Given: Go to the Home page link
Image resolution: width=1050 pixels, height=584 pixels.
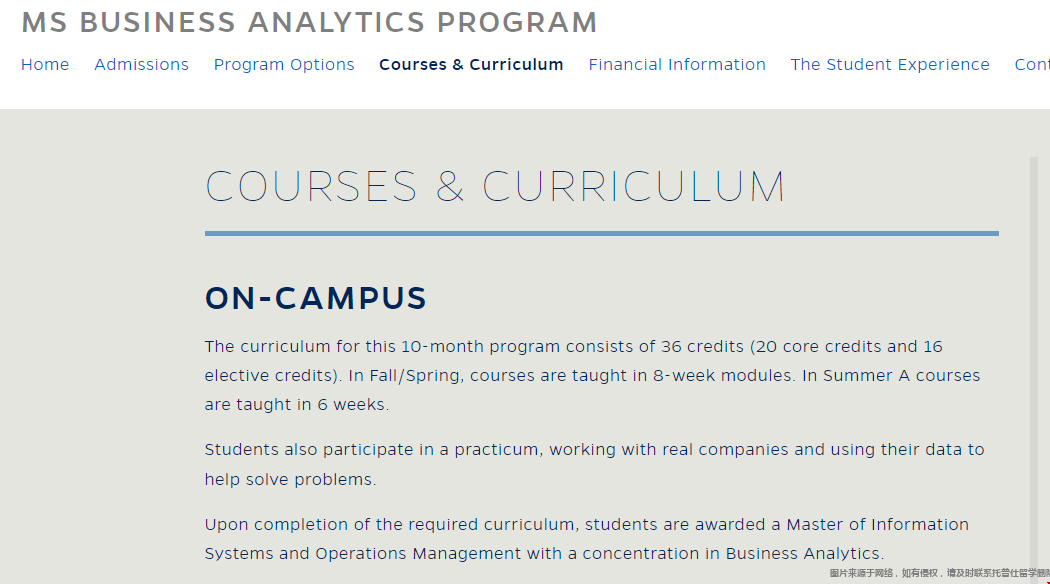Looking at the screenshot, I should pos(45,64).
